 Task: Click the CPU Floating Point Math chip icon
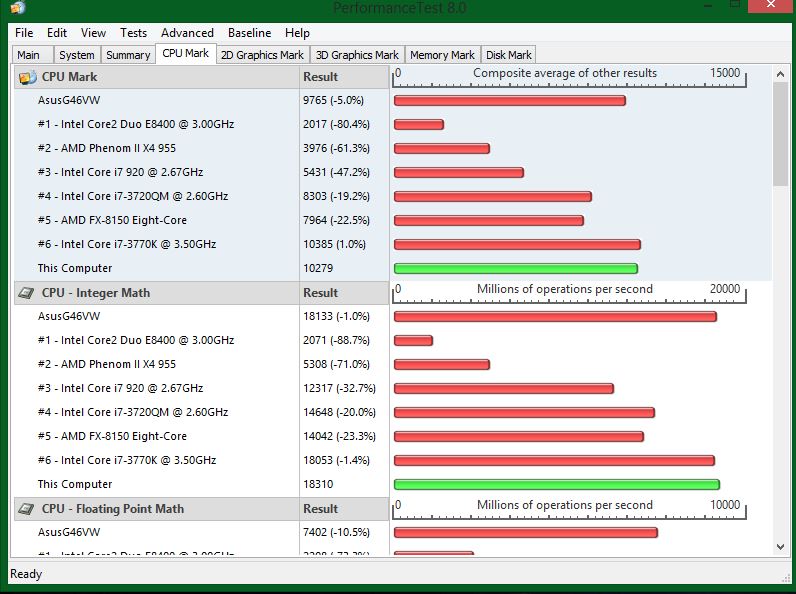coord(26,509)
